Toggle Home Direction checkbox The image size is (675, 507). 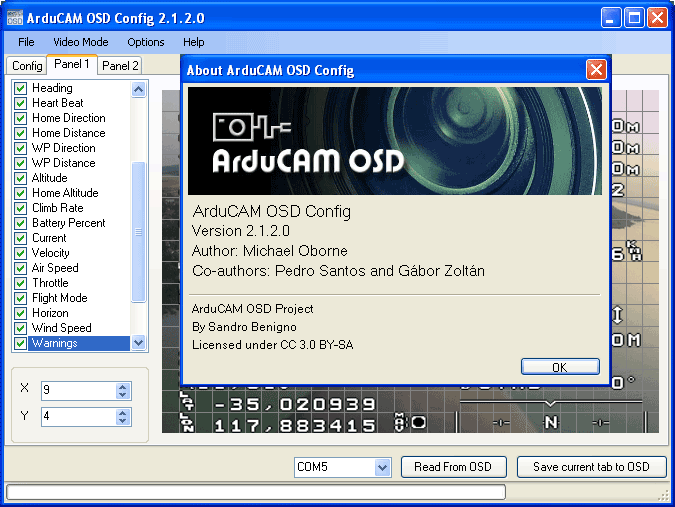20,118
